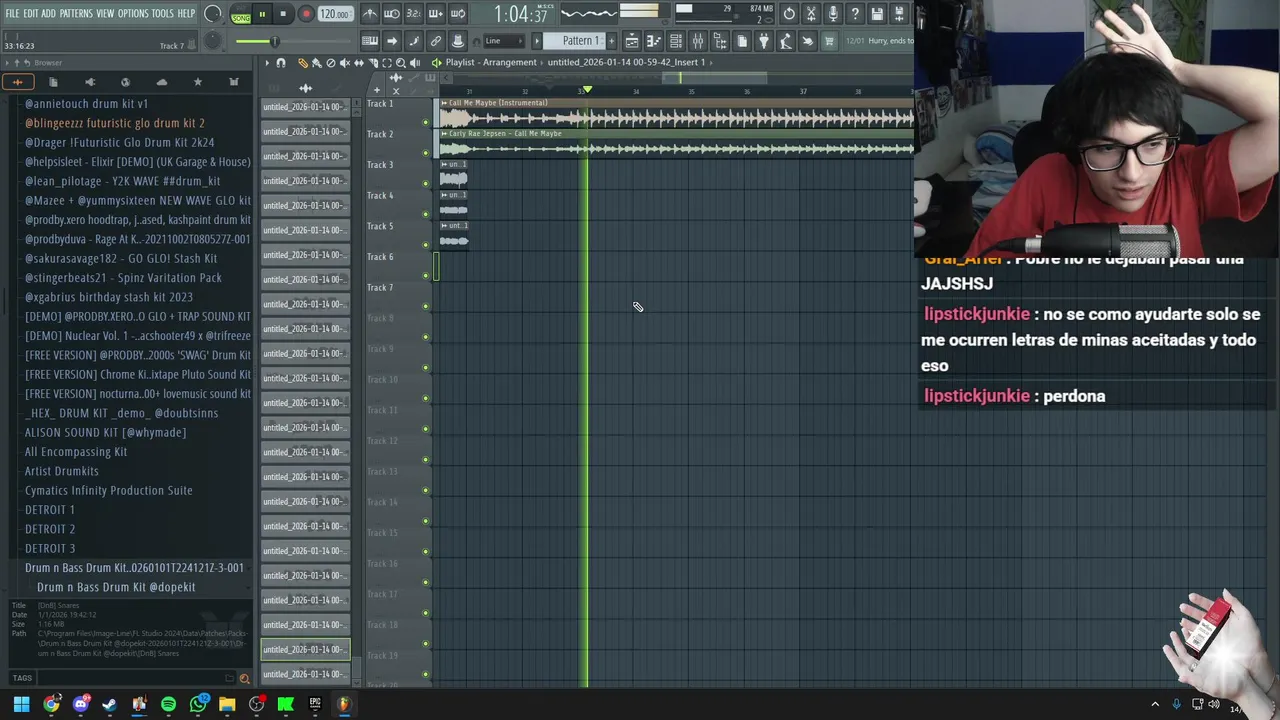Open the browser cloud sounds tab
Viewport: 1280px width, 720px height.
point(162,82)
